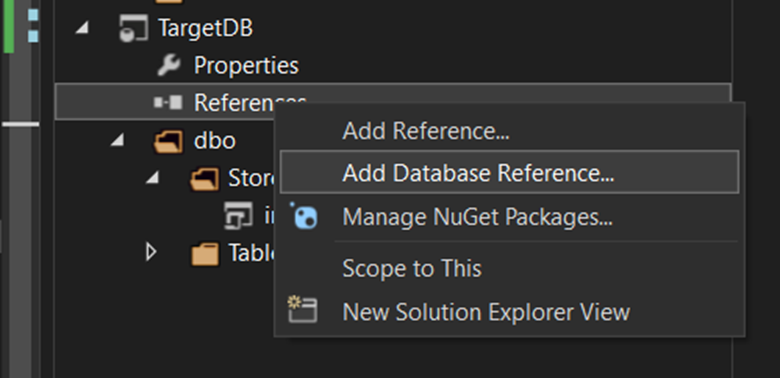Click the NuGet package manager icon
The height and width of the screenshot is (378, 780).
pyautogui.click(x=304, y=217)
